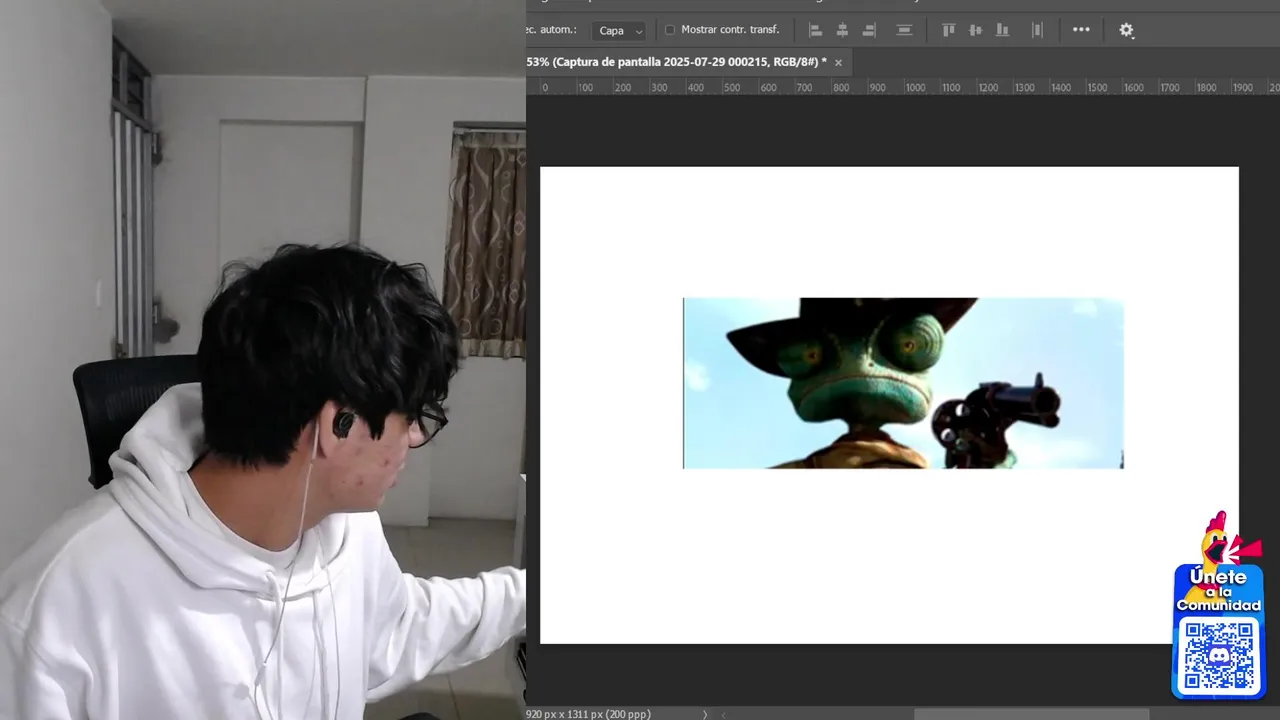1280x720 pixels.
Task: Align top edges of layers
Action: pyautogui.click(x=948, y=30)
